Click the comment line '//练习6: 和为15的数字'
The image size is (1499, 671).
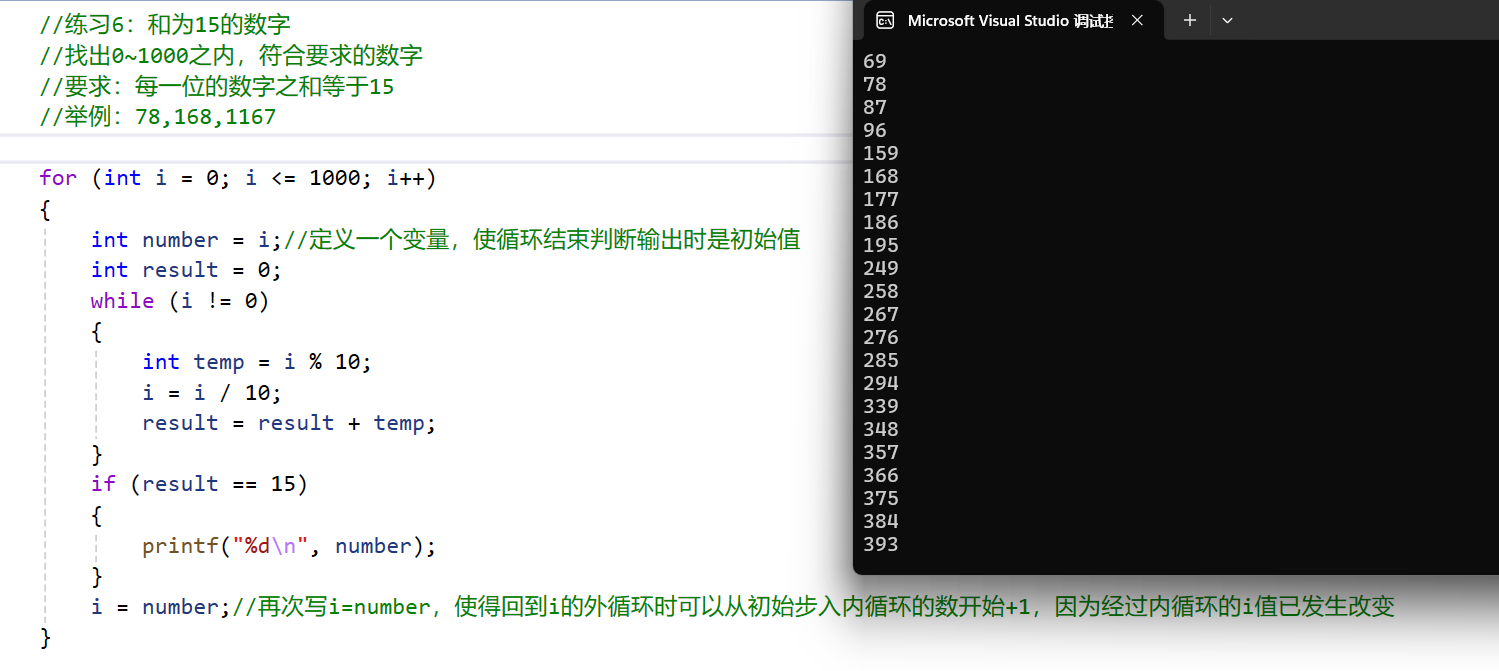165,24
